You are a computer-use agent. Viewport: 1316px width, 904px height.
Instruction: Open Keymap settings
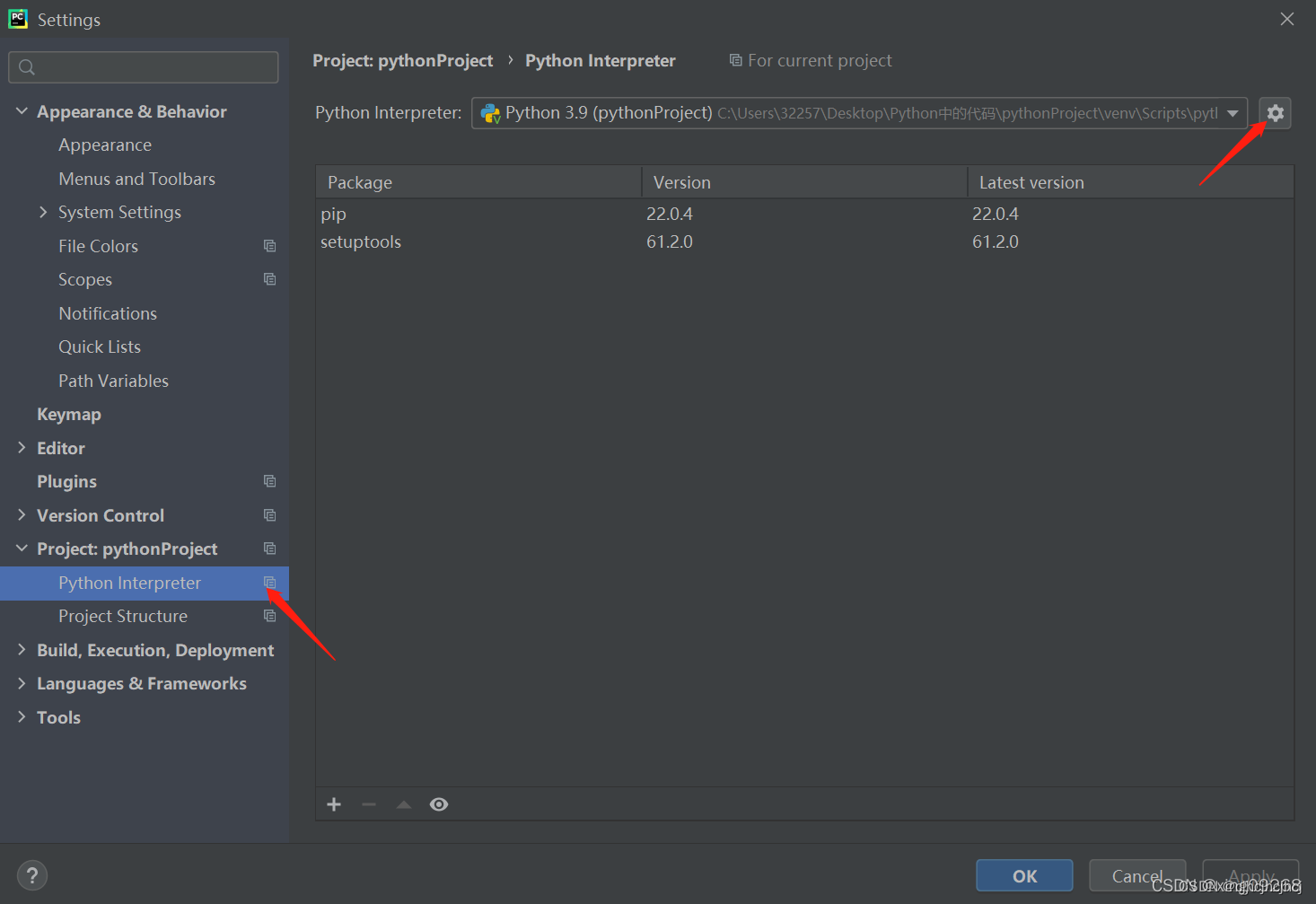(69, 414)
